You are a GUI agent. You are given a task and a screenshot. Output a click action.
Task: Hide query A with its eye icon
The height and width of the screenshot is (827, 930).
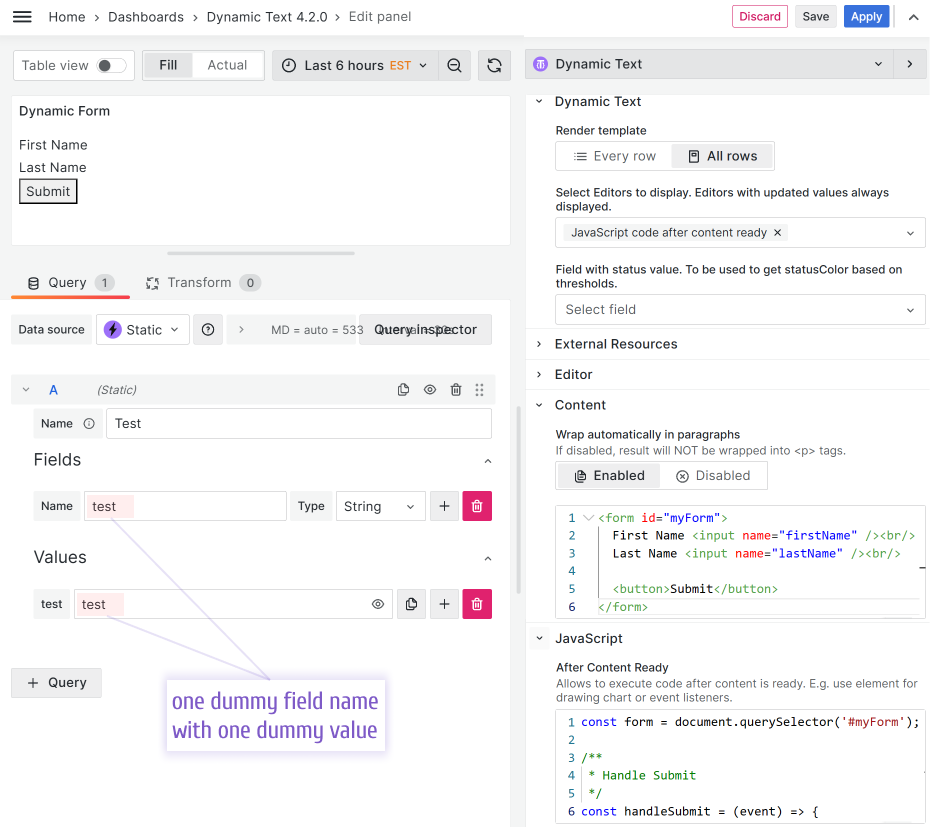click(x=429, y=389)
